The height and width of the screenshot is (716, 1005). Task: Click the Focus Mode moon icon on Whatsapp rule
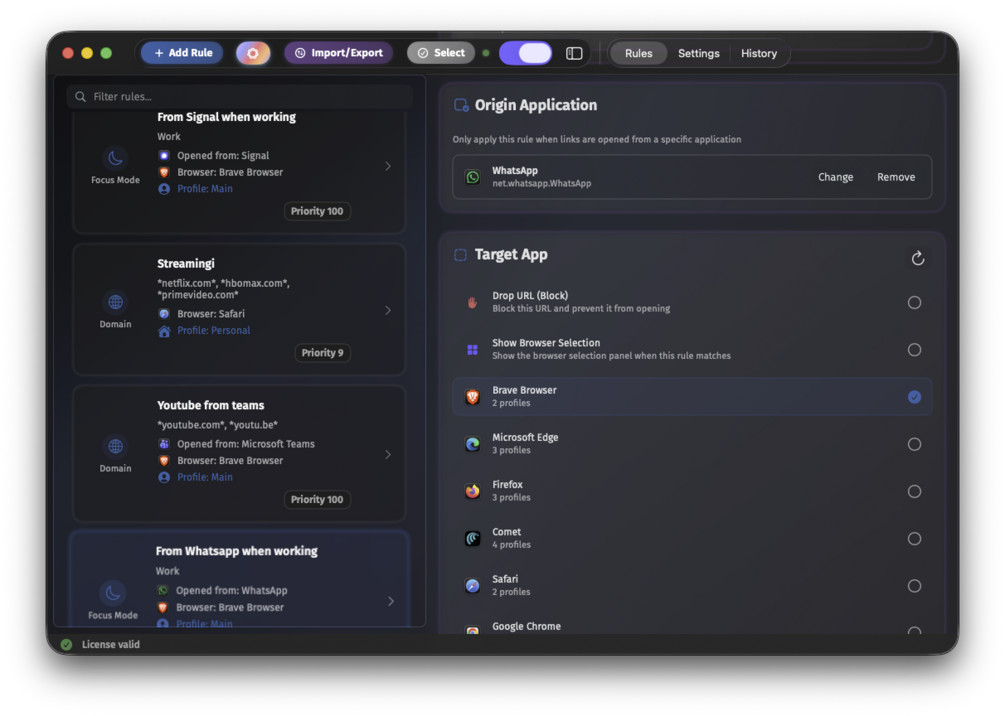click(113, 593)
